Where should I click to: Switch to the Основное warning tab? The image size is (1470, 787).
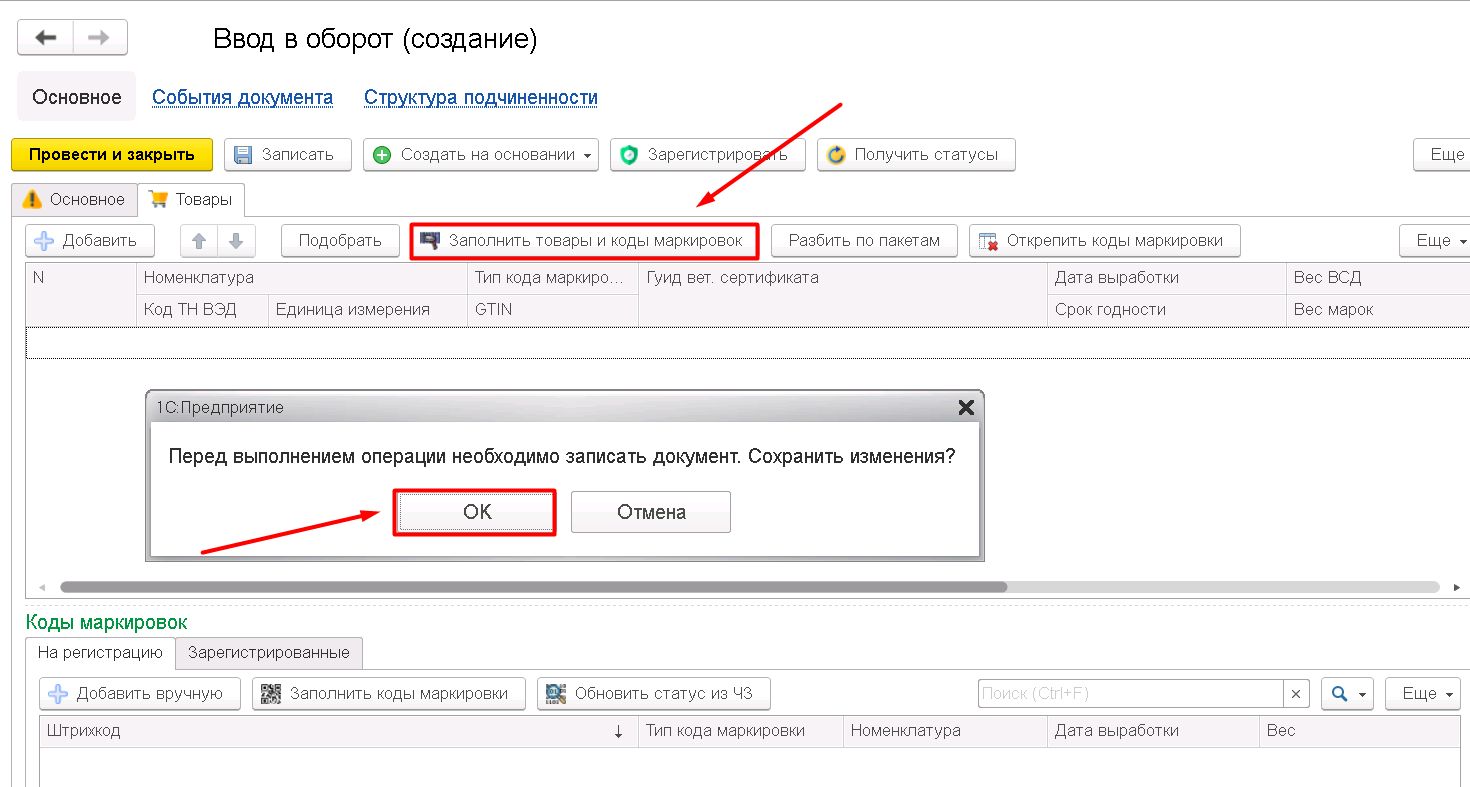click(x=75, y=200)
